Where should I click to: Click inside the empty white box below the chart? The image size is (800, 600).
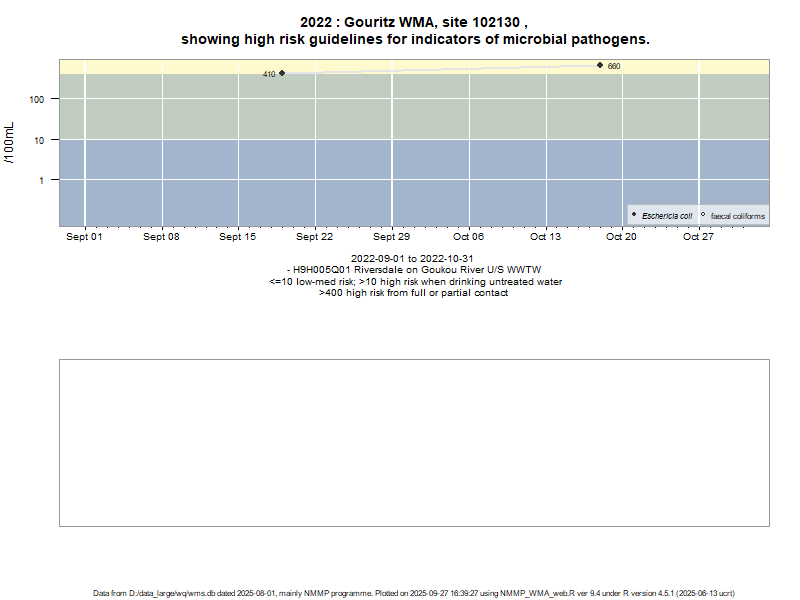click(414, 442)
